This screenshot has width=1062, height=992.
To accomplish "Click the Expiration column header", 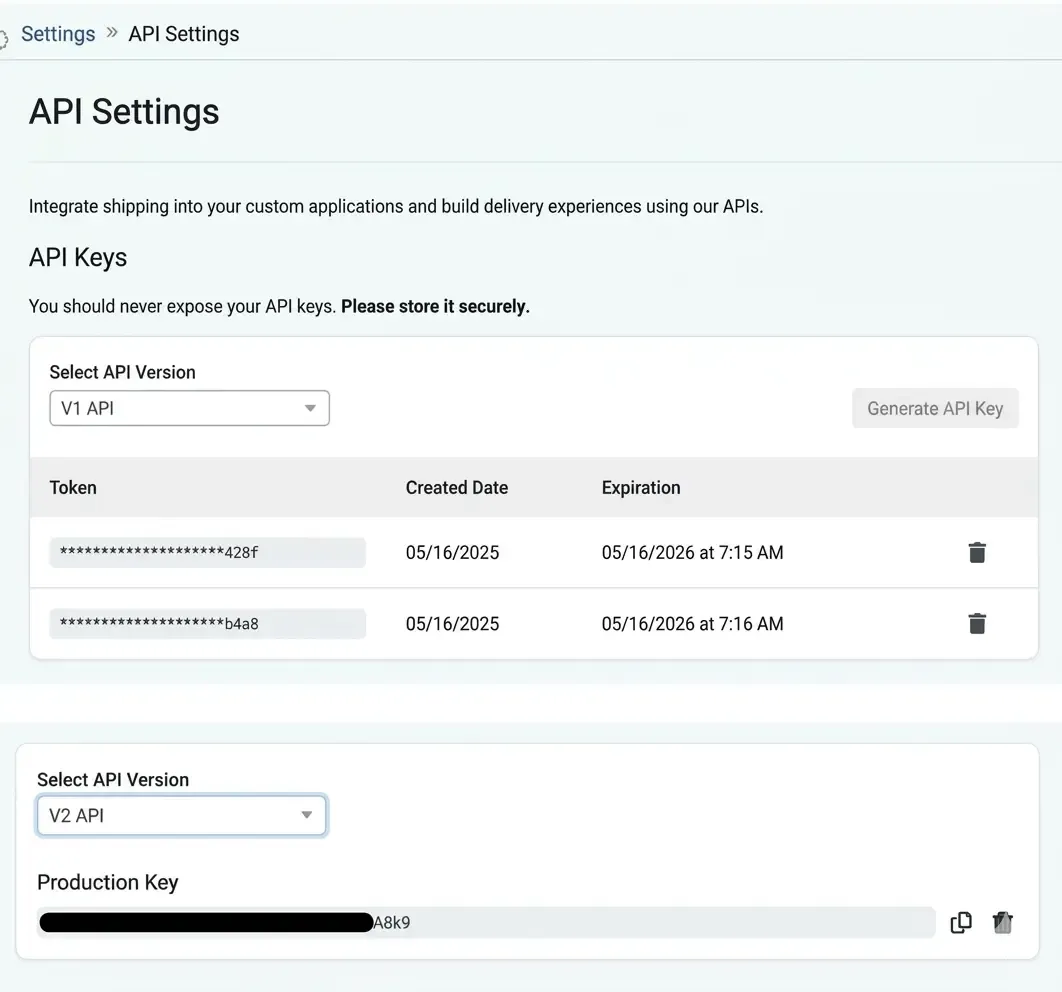I will [641, 488].
